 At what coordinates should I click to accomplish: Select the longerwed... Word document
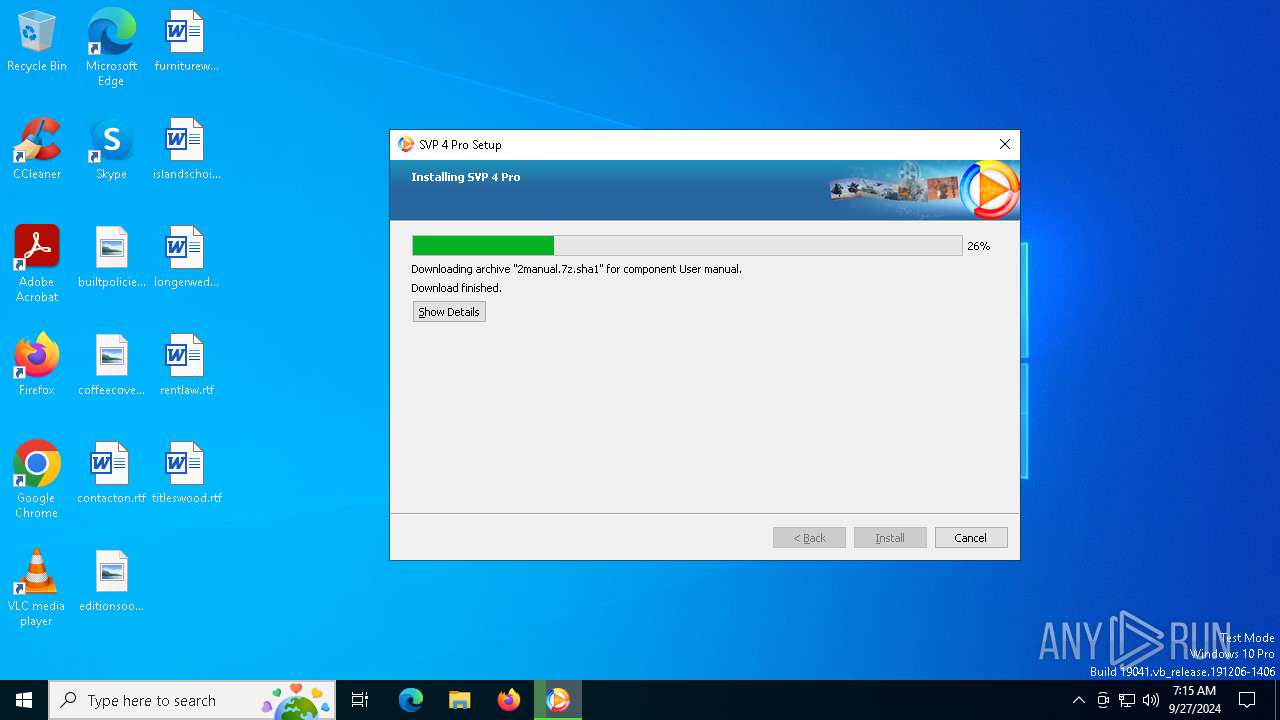click(186, 258)
